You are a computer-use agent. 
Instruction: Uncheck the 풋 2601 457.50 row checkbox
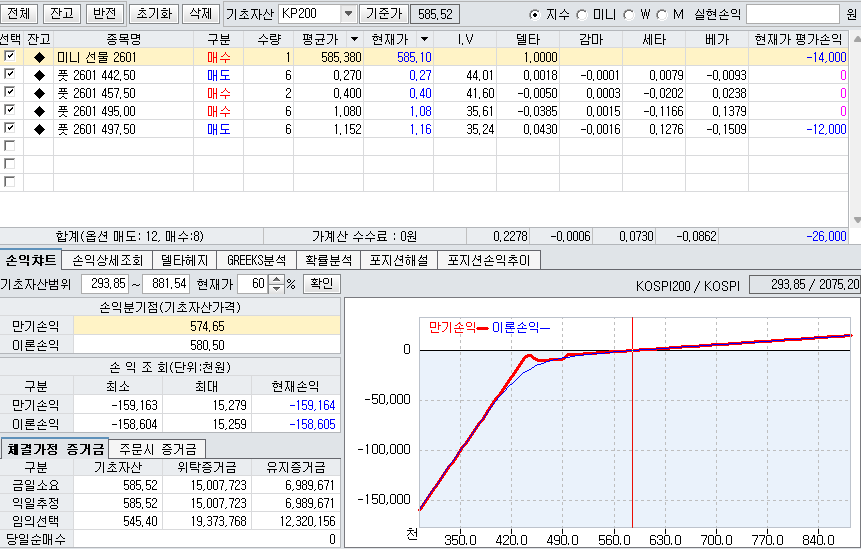coord(9,92)
